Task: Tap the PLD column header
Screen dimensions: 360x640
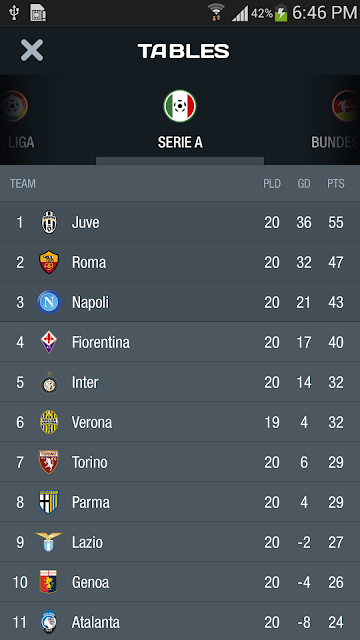Action: (x=272, y=184)
